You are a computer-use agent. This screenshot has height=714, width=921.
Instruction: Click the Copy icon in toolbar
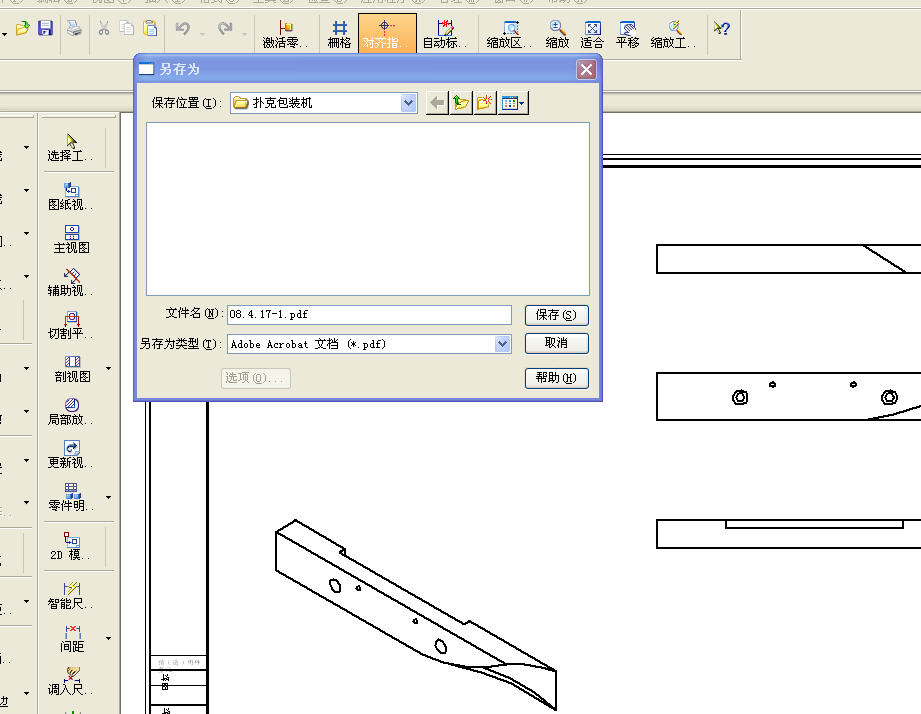coord(126,28)
